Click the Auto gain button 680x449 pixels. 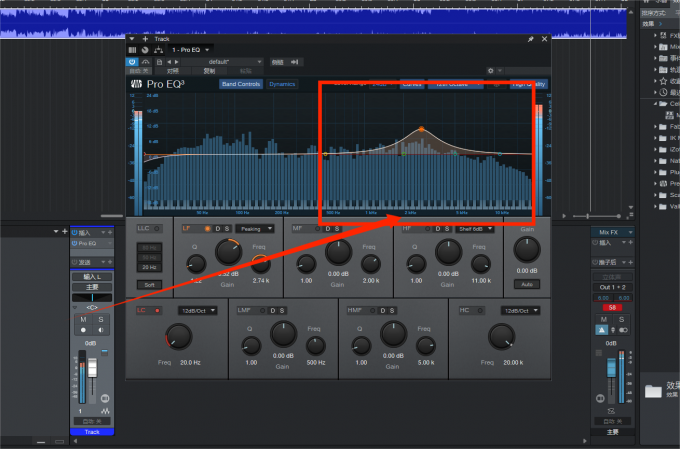pyautogui.click(x=527, y=284)
